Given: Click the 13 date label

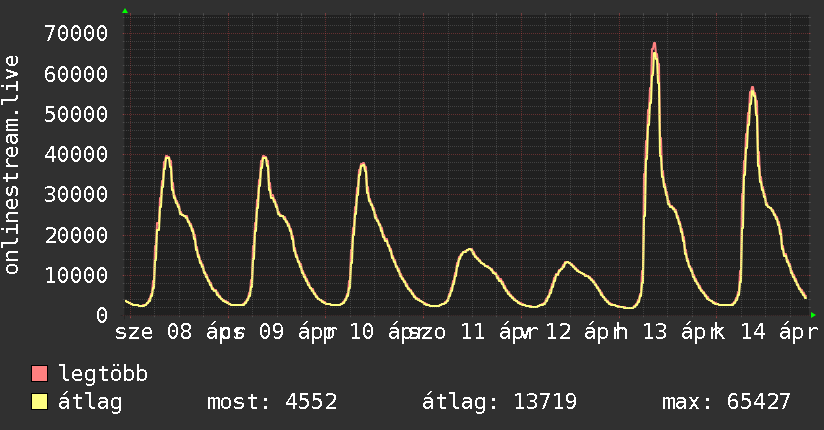Looking at the screenshot, I should tap(655, 332).
